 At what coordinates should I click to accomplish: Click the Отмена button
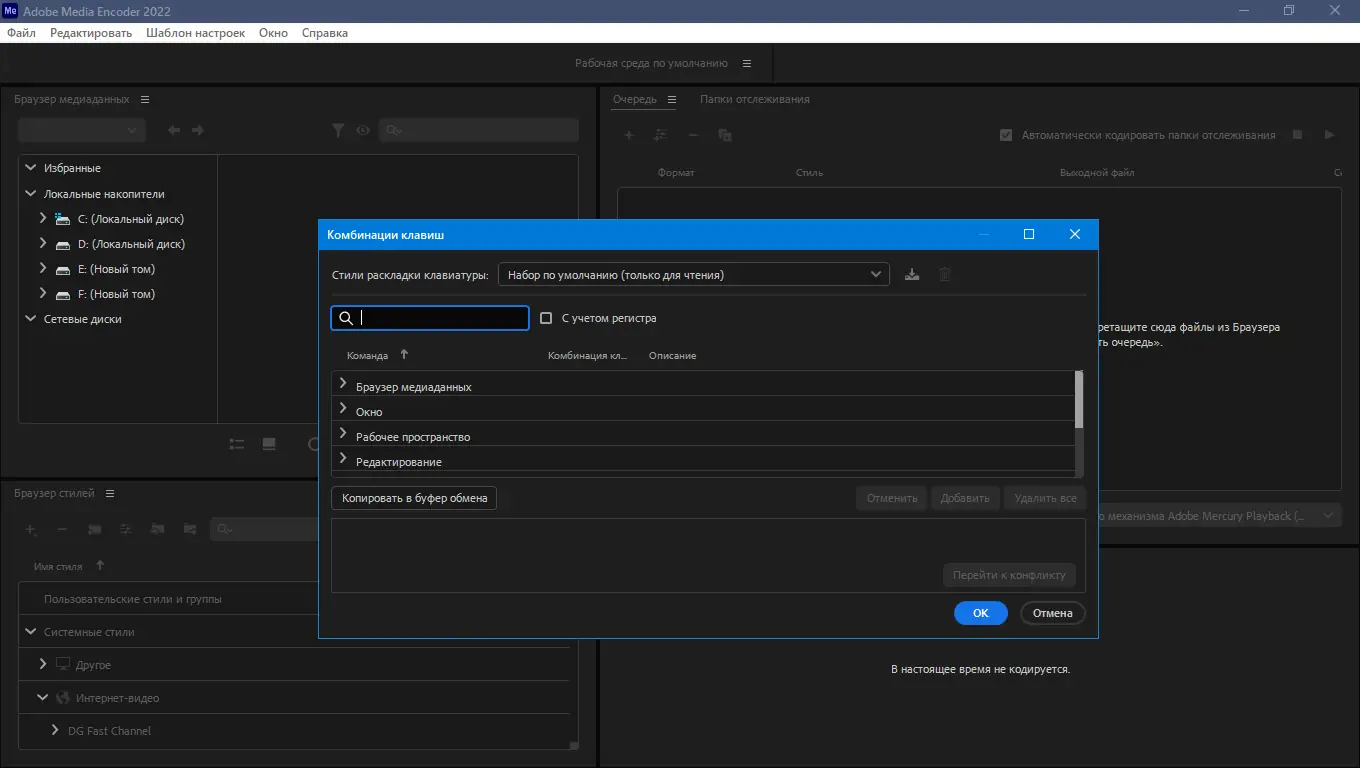(x=1053, y=613)
